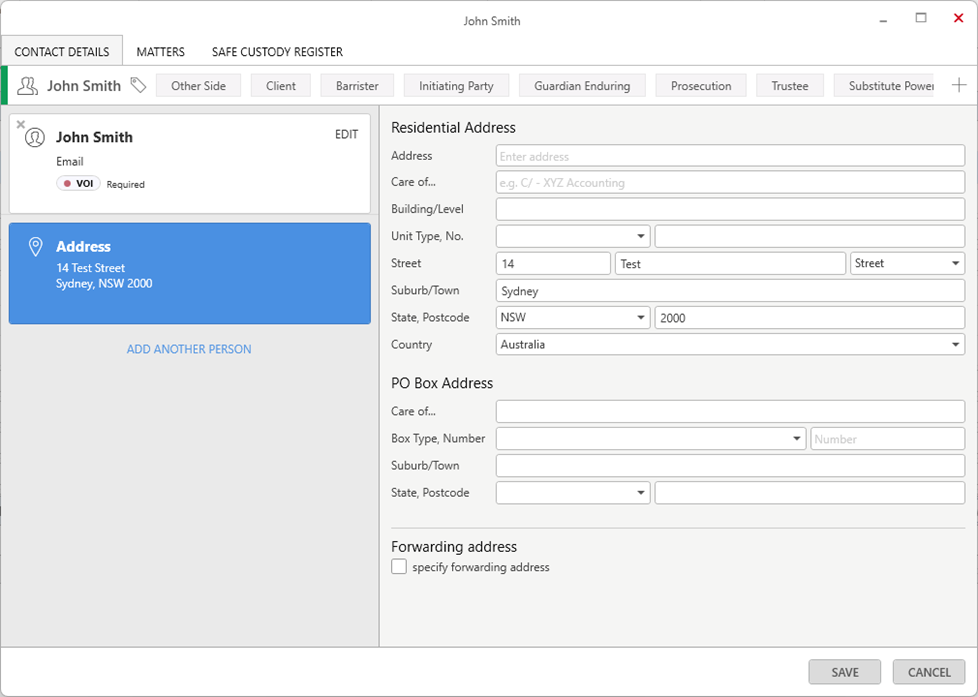This screenshot has height=697, width=978.
Task: Tick the specify forwarding address checkbox
Action: click(399, 567)
